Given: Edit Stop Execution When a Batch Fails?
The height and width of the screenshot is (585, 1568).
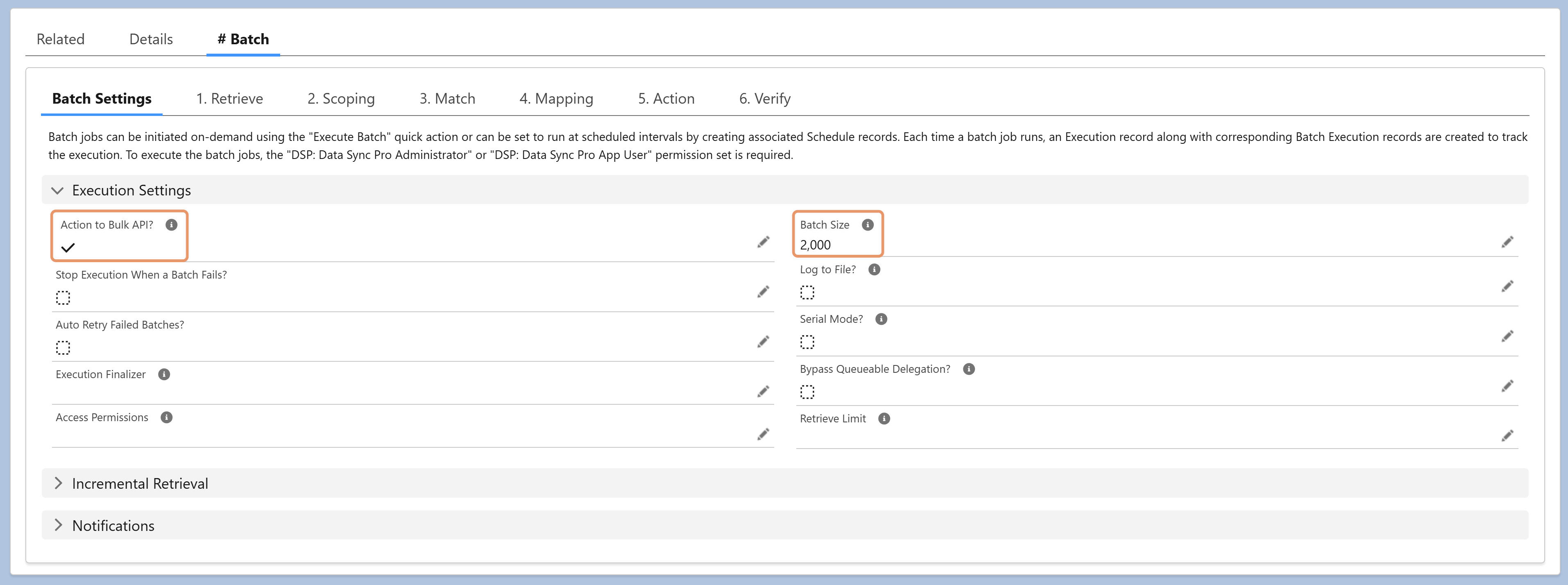Looking at the screenshot, I should 763,292.
